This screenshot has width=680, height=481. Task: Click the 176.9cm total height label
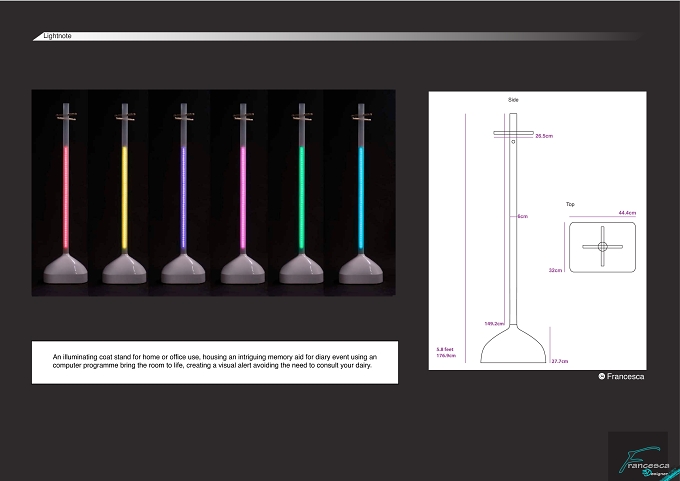click(446, 356)
